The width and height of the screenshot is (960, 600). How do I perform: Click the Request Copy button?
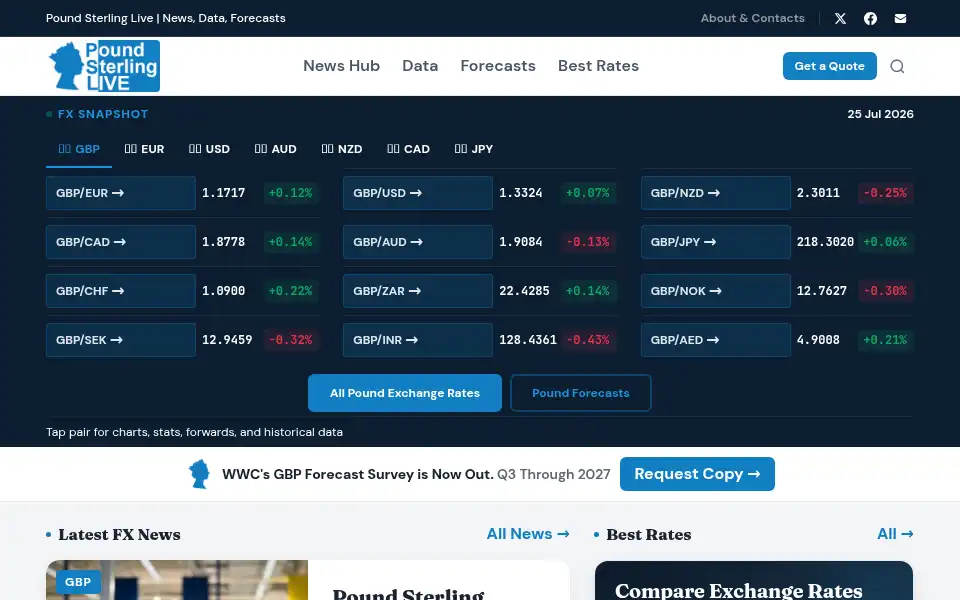697,474
